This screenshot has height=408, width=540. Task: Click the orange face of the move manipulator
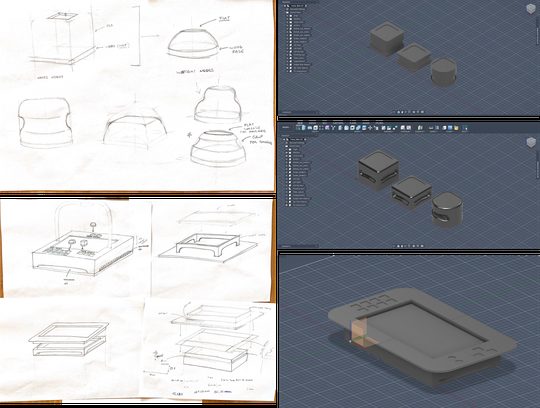click(x=359, y=331)
